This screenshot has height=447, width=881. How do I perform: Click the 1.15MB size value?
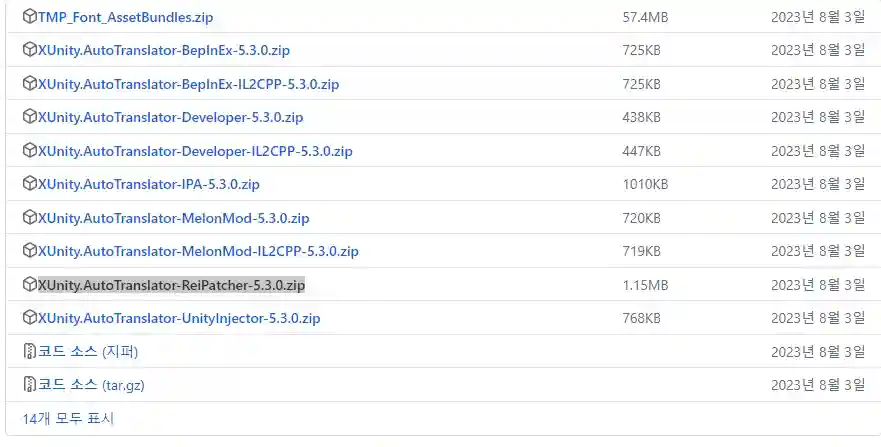coord(645,285)
